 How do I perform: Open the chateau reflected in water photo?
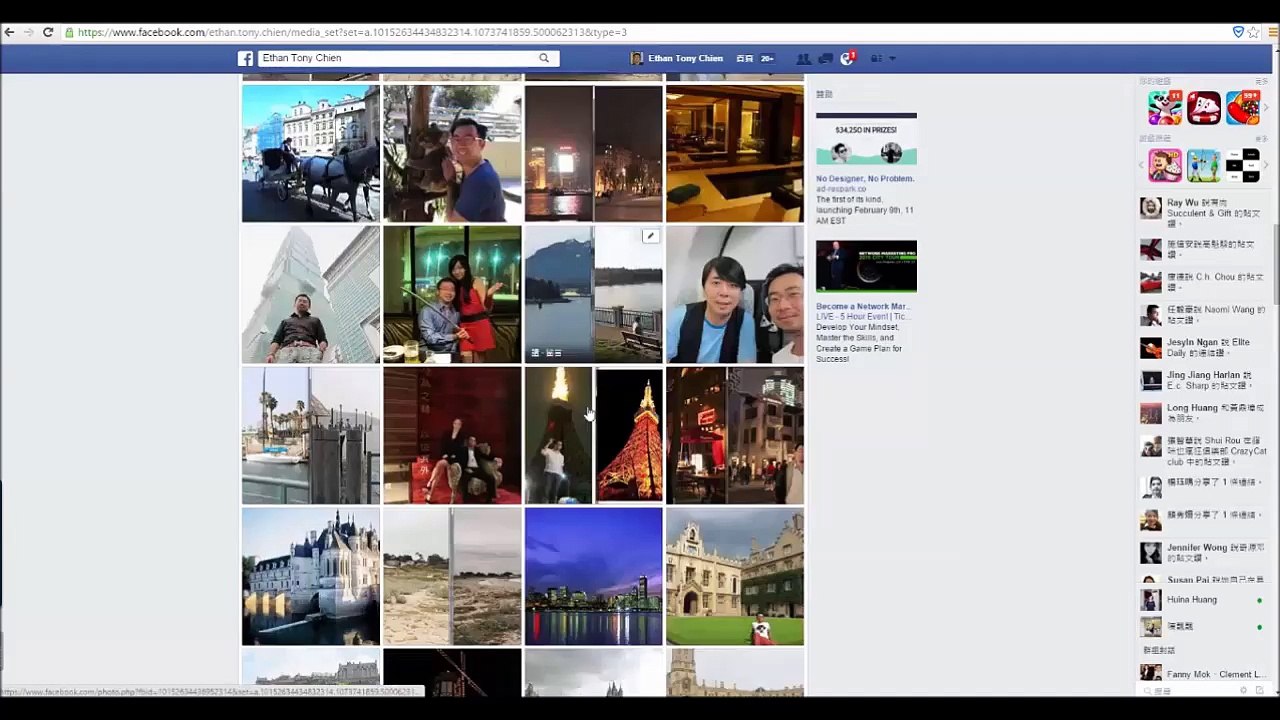(311, 576)
